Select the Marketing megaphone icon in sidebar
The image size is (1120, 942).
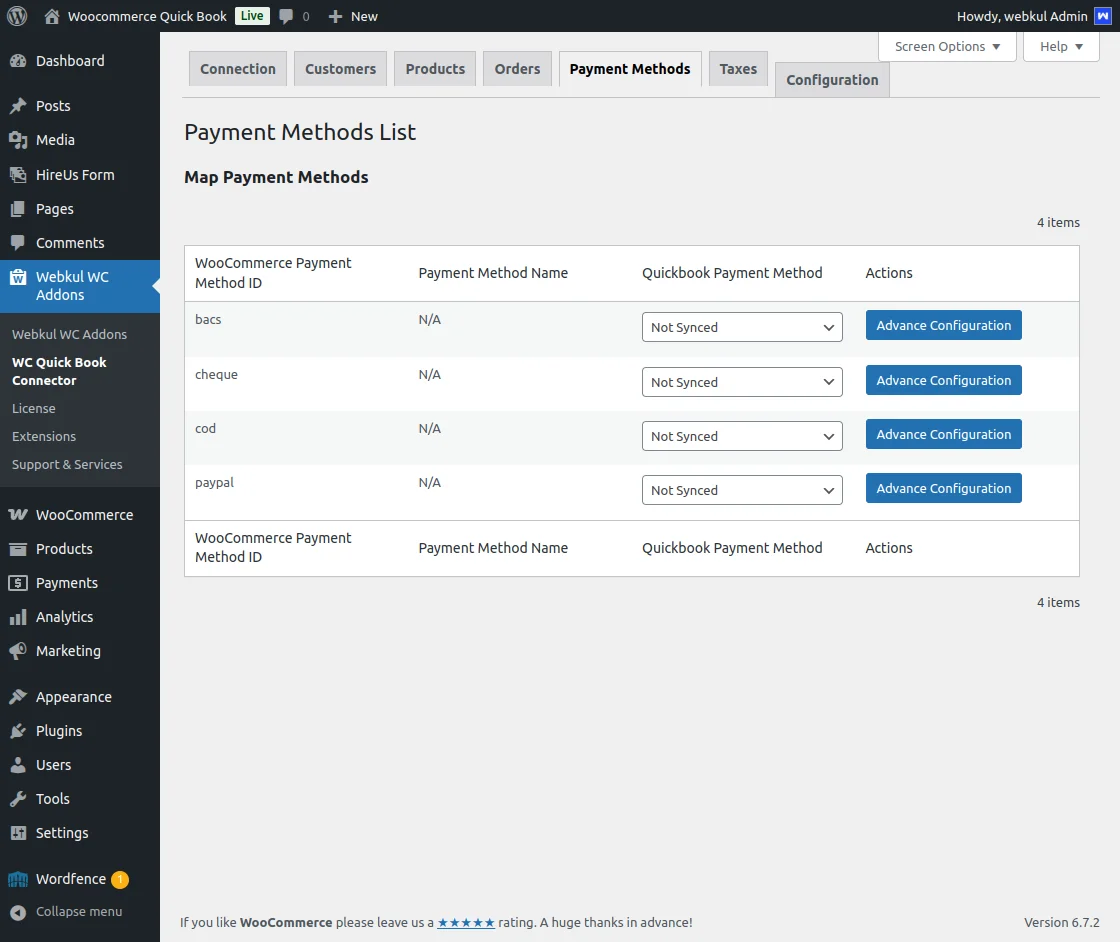tap(17, 650)
